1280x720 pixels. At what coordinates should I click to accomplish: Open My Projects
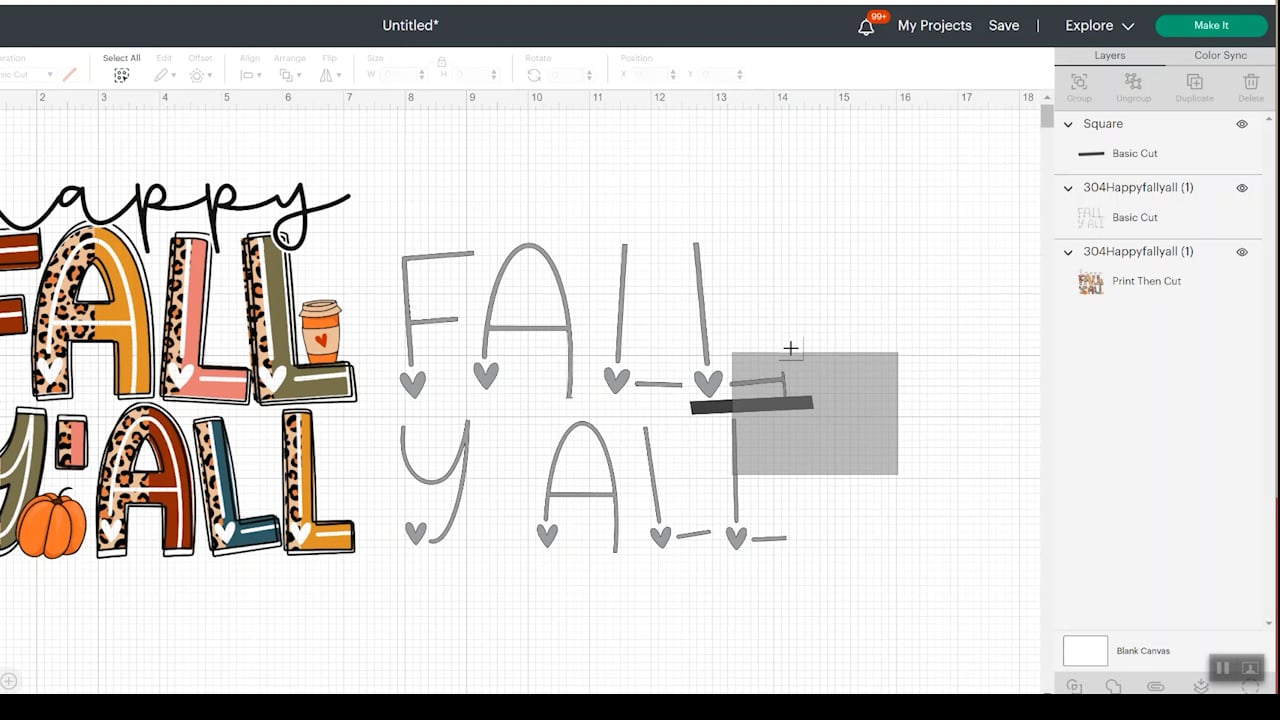(x=934, y=26)
